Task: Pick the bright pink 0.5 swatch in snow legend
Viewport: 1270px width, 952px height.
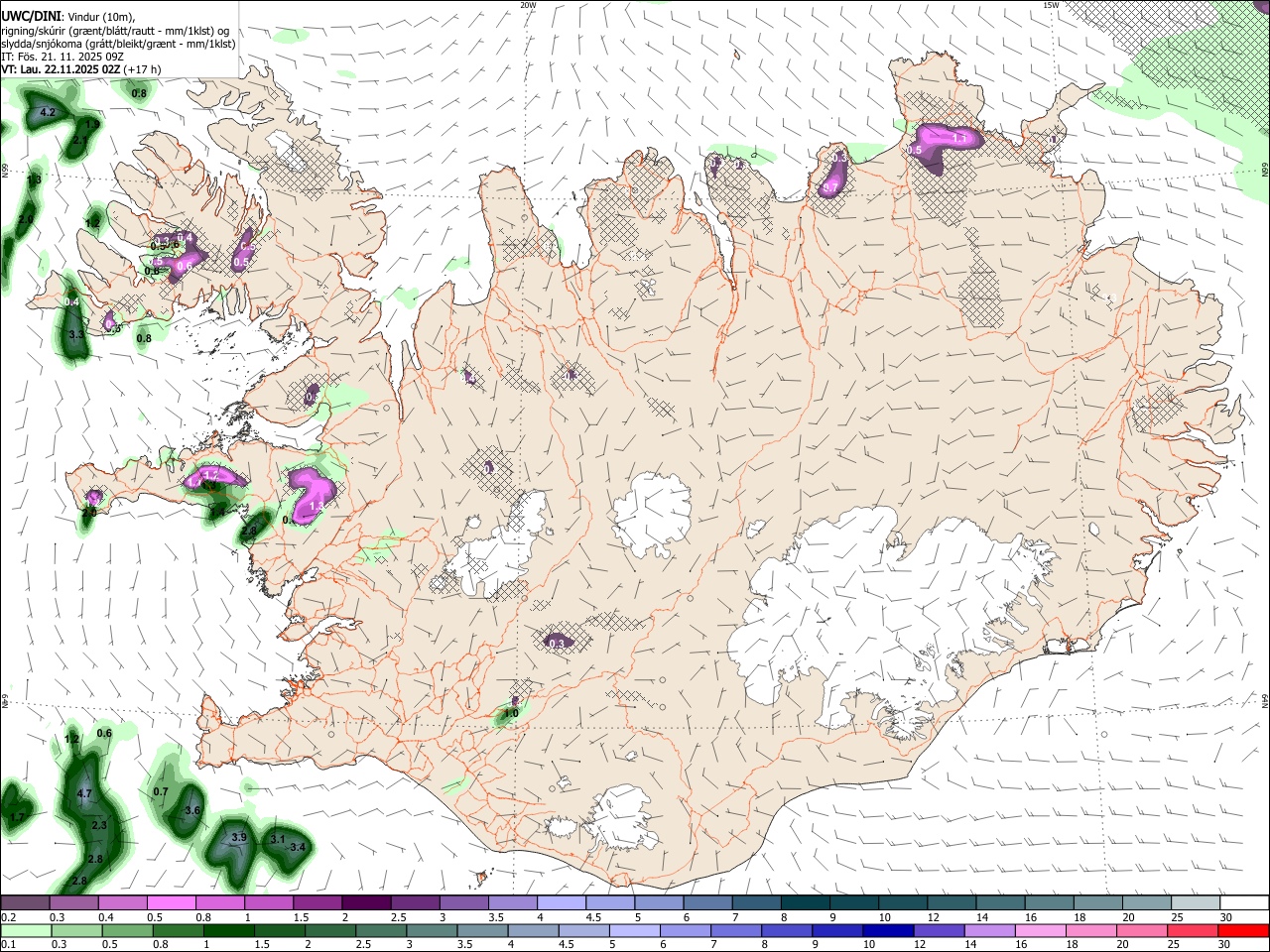Action: (x=171, y=903)
